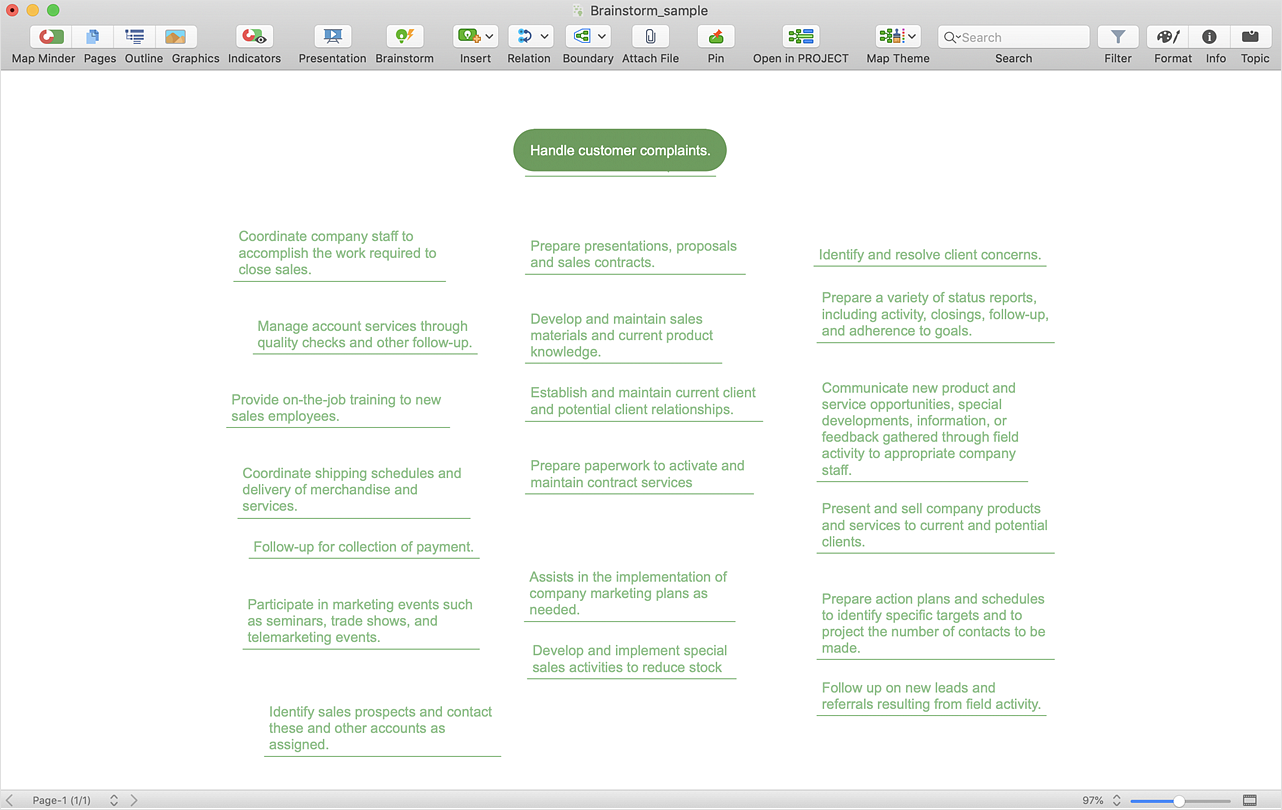The image size is (1282, 810).
Task: Switch to the Outline view
Action: pyautogui.click(x=134, y=37)
